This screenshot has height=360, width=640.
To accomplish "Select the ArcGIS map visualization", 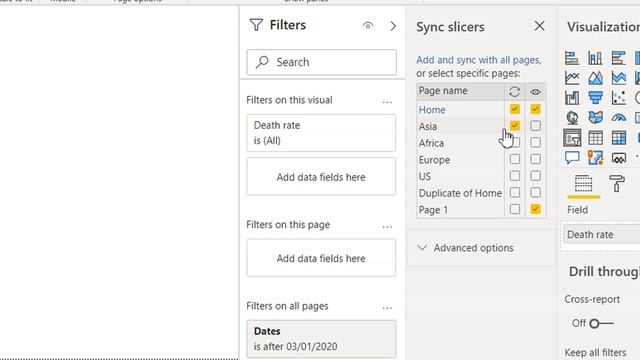I will 595,158.
